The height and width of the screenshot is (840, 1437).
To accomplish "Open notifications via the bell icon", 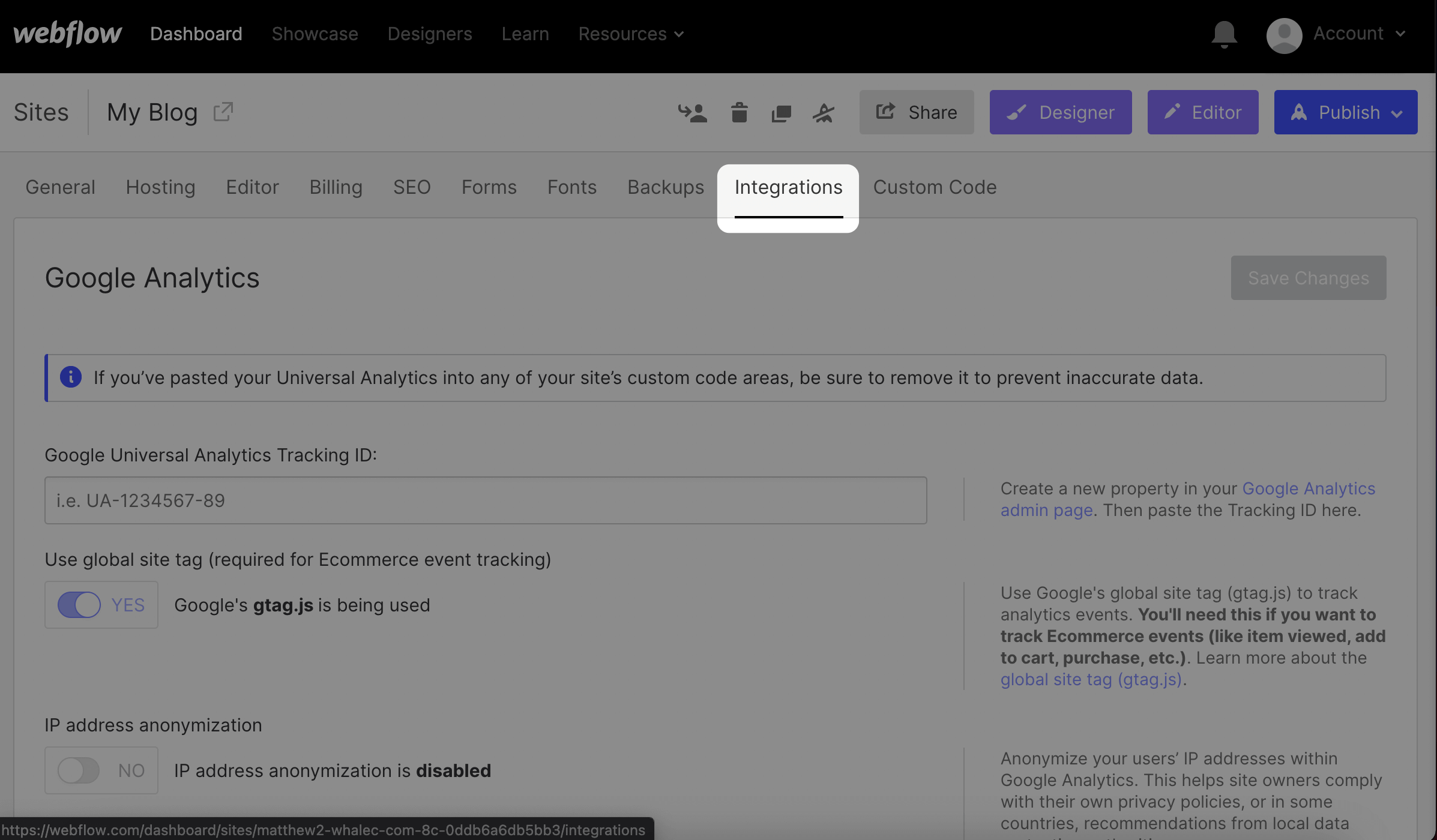I will [x=1223, y=35].
